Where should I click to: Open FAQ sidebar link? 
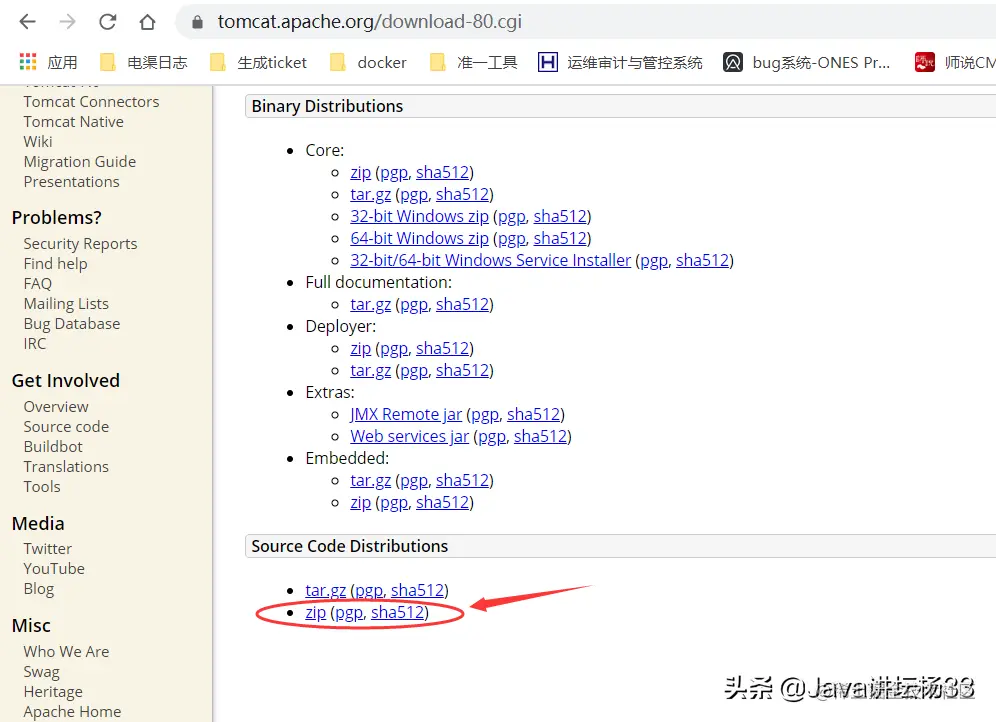38,284
